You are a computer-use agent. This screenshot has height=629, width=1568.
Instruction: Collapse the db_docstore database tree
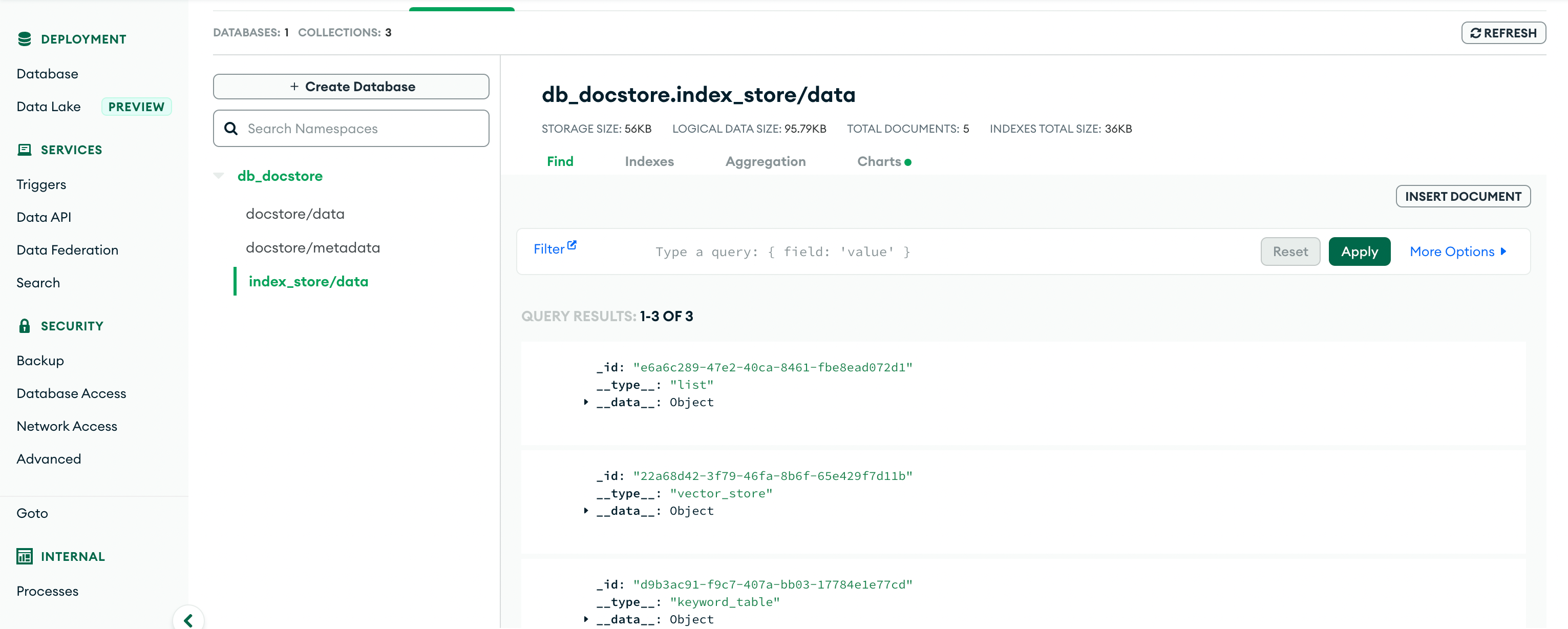pos(219,176)
